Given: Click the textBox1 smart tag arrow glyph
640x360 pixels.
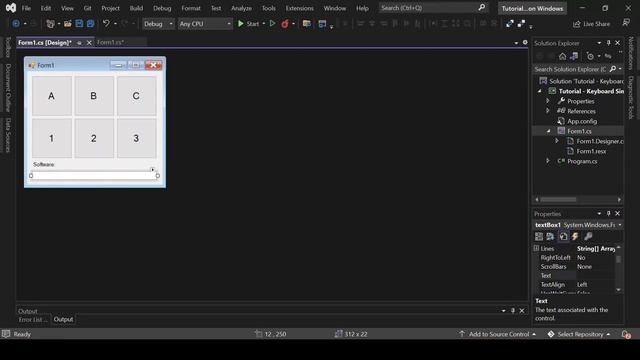Looking at the screenshot, I should (152, 169).
